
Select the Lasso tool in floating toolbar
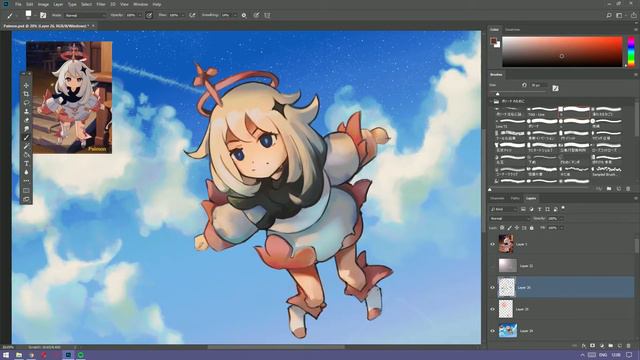click(x=27, y=102)
